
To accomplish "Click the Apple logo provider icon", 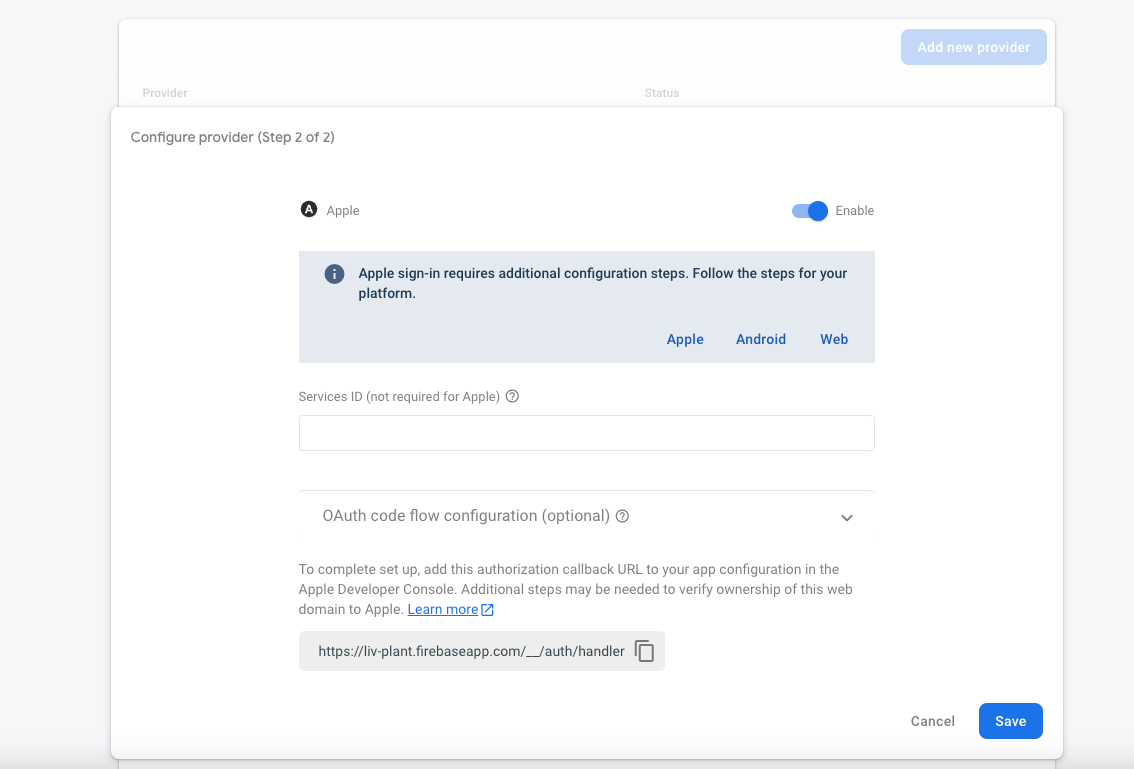I will tap(309, 210).
